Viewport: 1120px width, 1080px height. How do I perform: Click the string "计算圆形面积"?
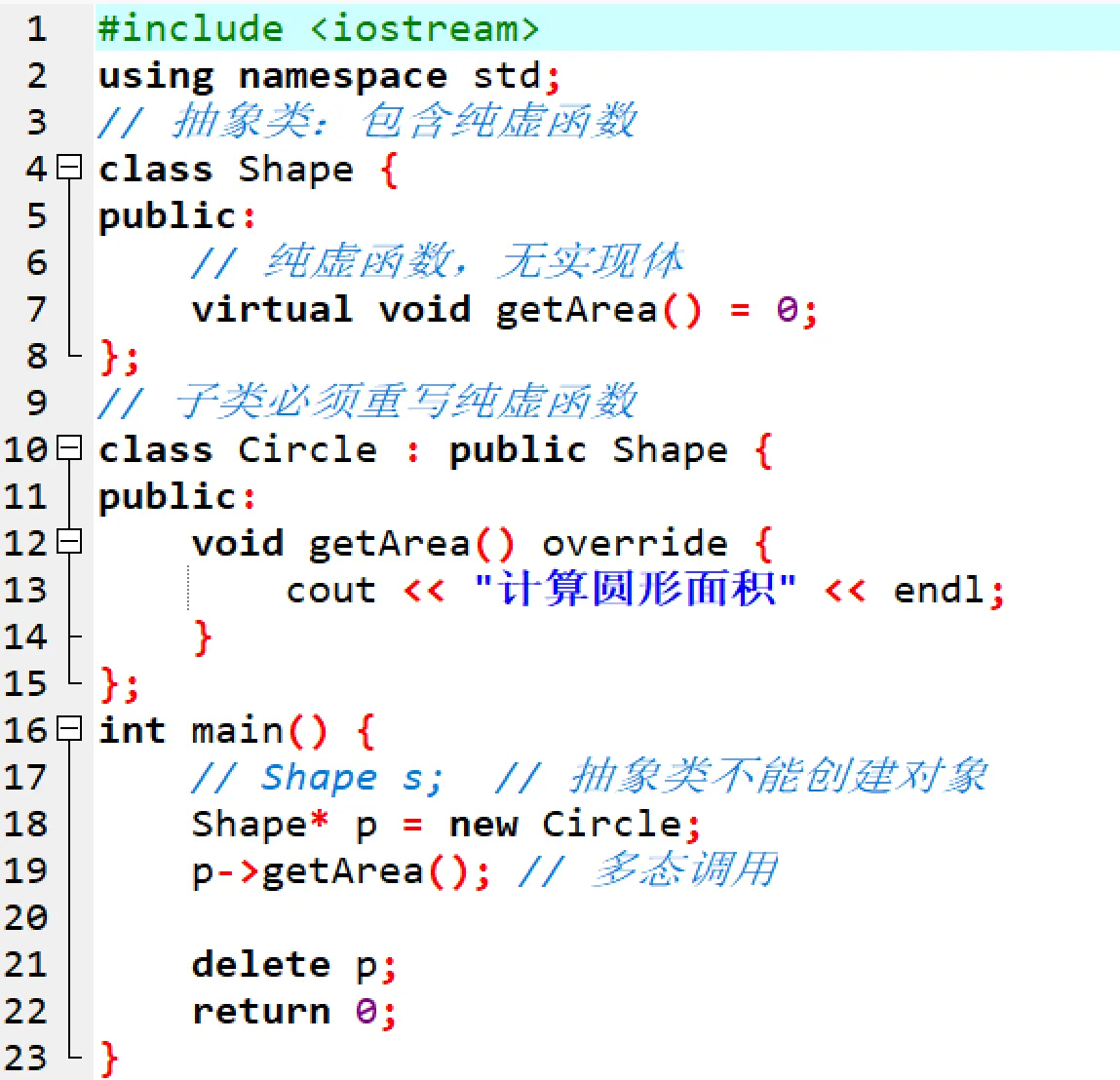click(635, 590)
